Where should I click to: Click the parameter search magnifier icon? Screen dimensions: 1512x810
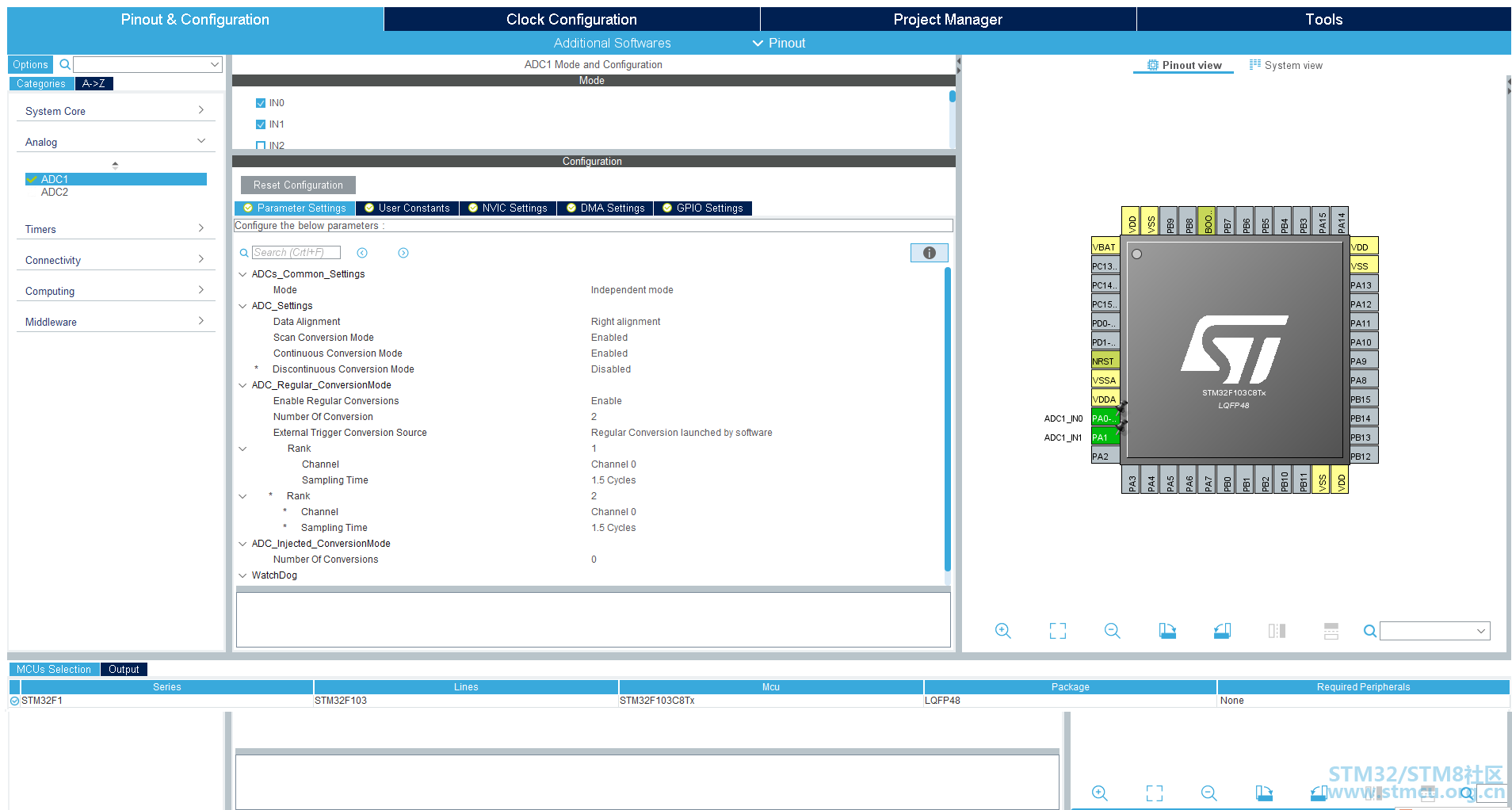coord(244,253)
